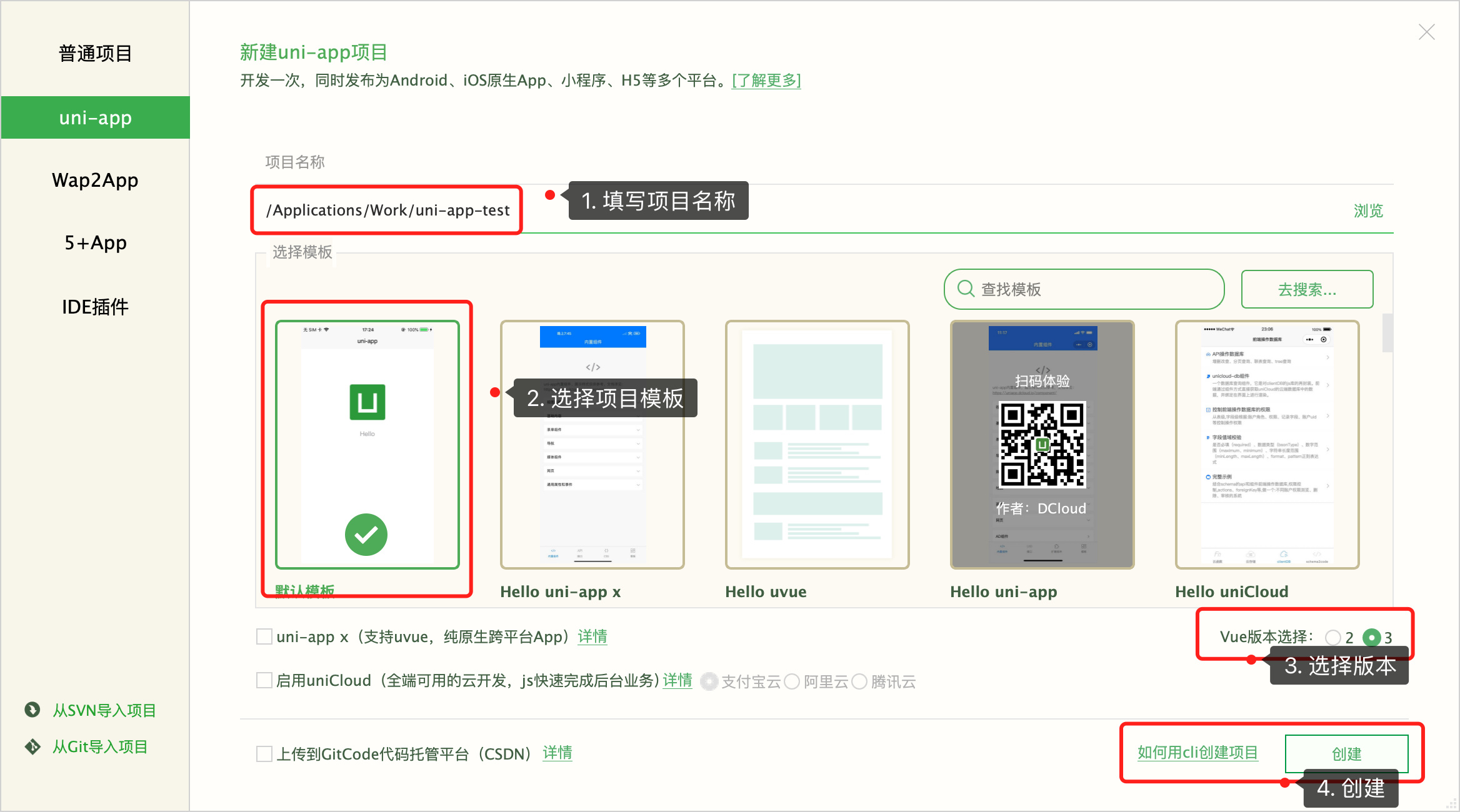Screen dimensions: 1460x812
Task: Click the 浏览 browse link
Action: 1368,211
